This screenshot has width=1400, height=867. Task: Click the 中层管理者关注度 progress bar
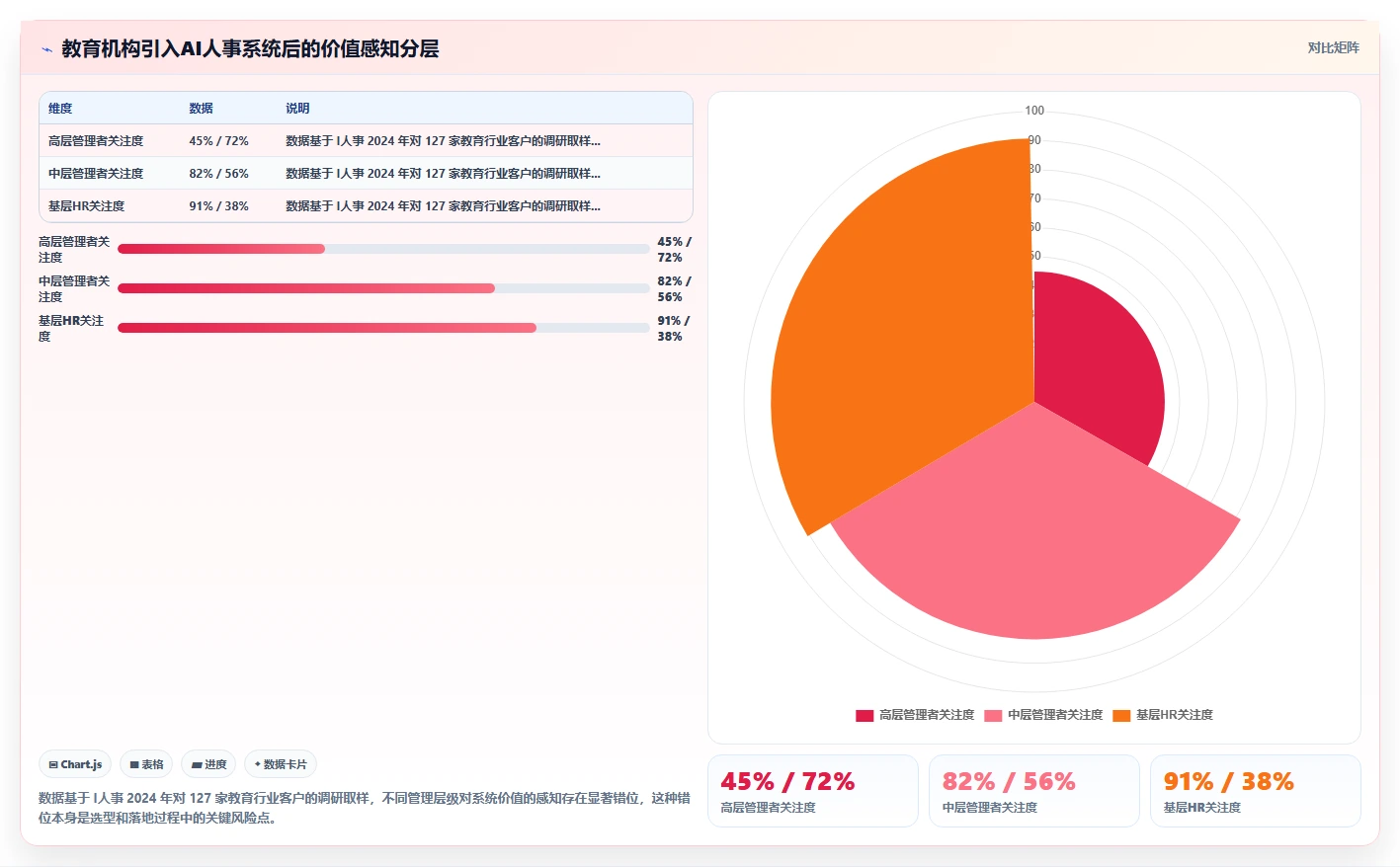(383, 288)
